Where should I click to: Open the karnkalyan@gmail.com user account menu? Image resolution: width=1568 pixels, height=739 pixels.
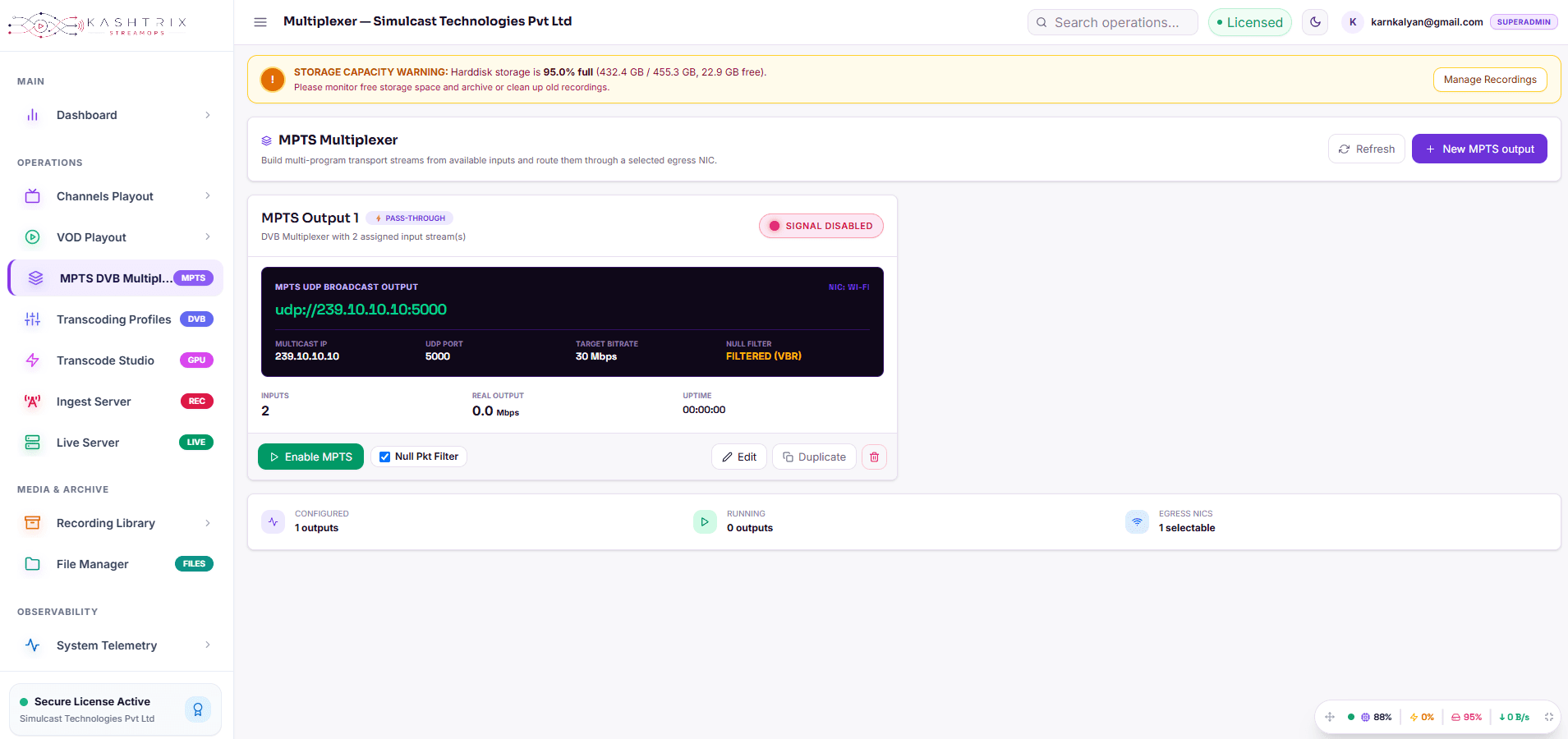[1449, 22]
